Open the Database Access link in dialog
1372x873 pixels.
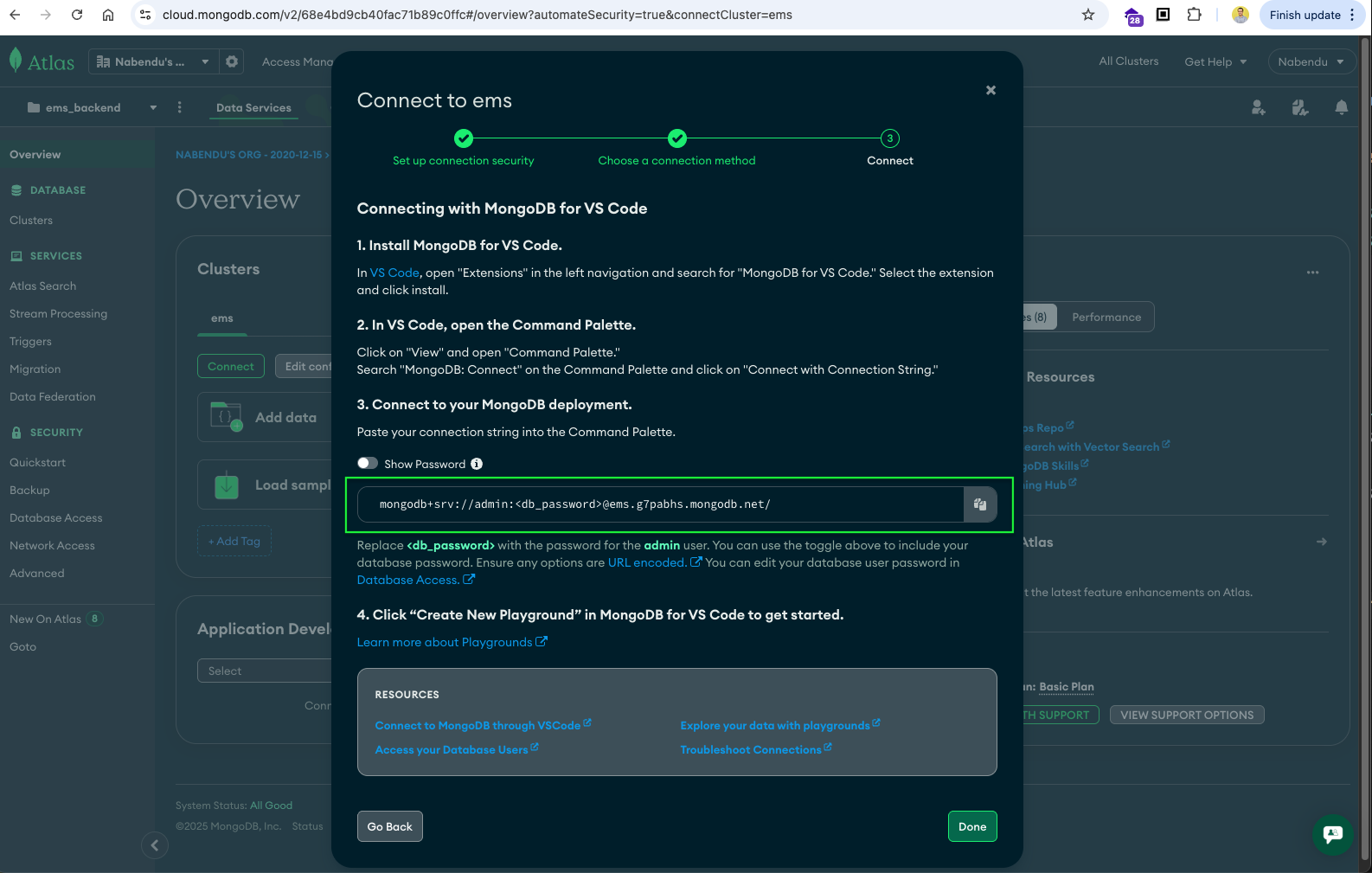coord(415,580)
